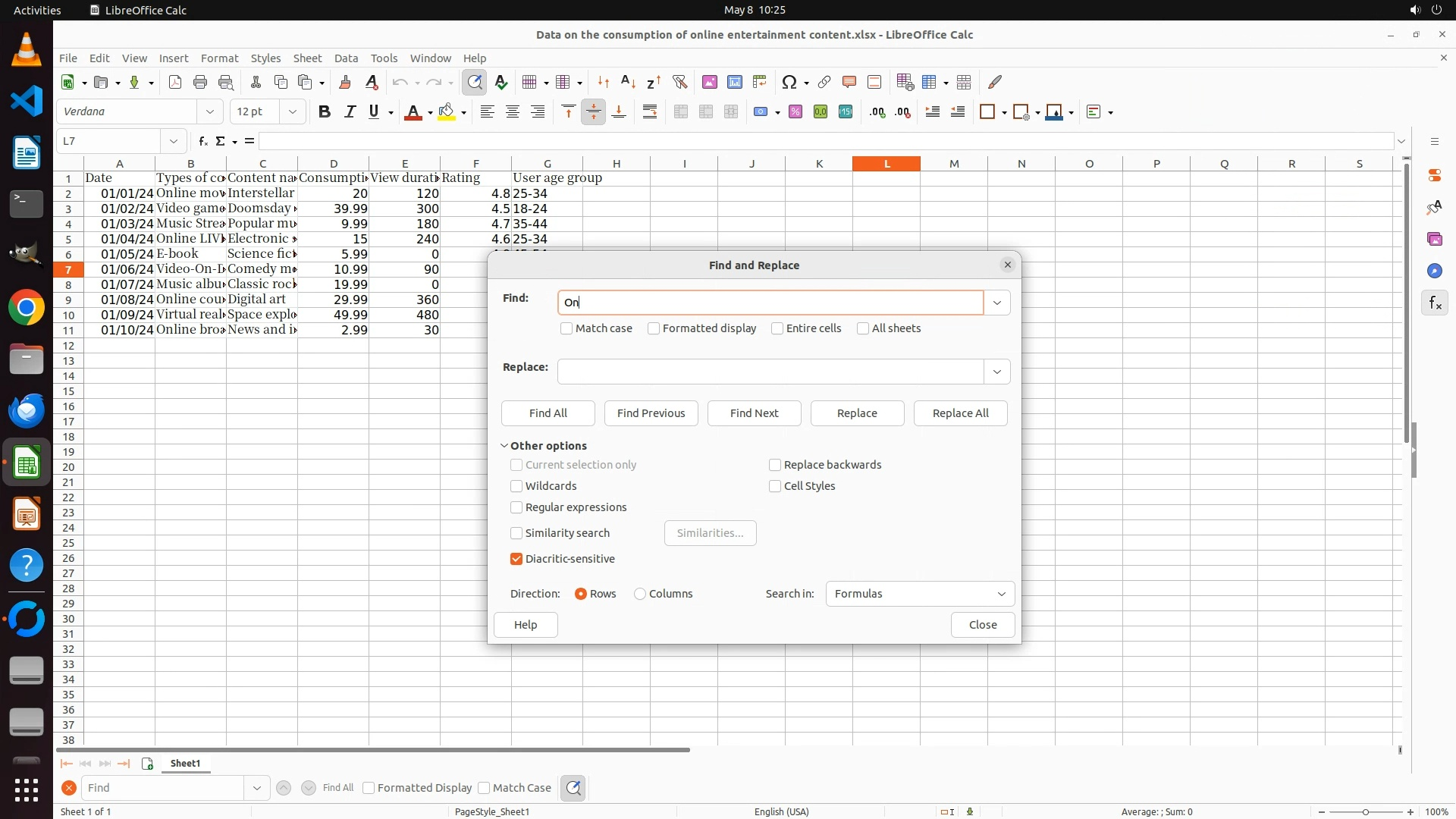
Task: Click the Find All button
Action: pyautogui.click(x=548, y=413)
